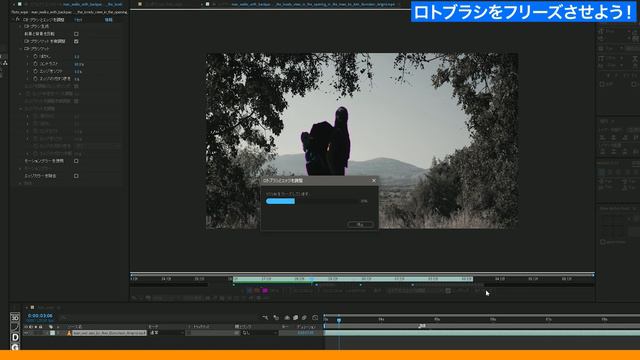Toggle stopwatch for コントラスト property

click(x=36, y=64)
